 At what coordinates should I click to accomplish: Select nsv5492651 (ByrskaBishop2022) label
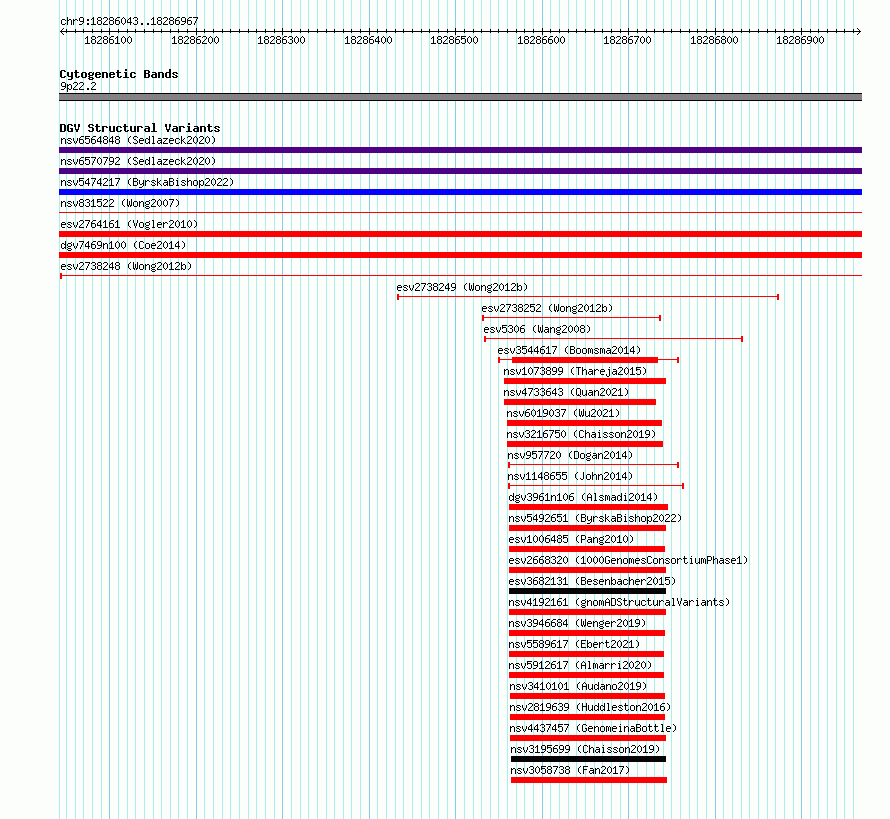[595, 518]
